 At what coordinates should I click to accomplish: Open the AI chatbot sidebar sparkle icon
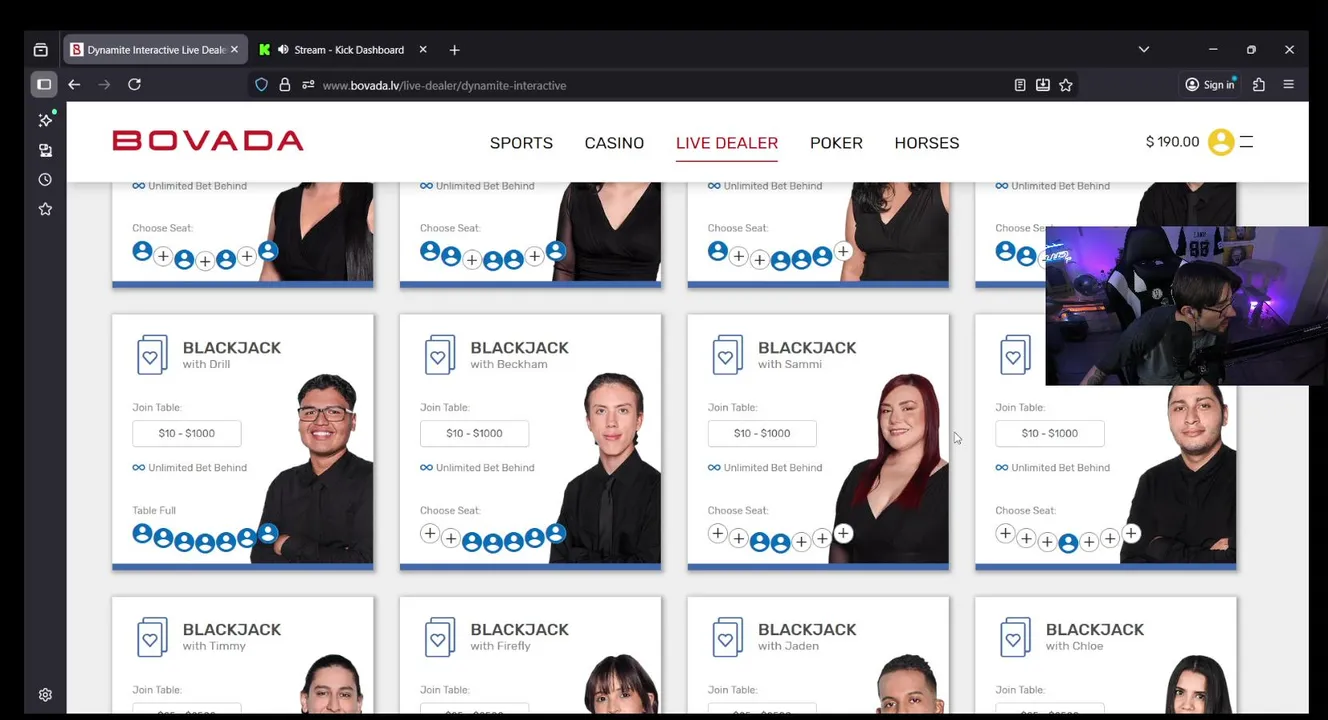[x=45, y=120]
